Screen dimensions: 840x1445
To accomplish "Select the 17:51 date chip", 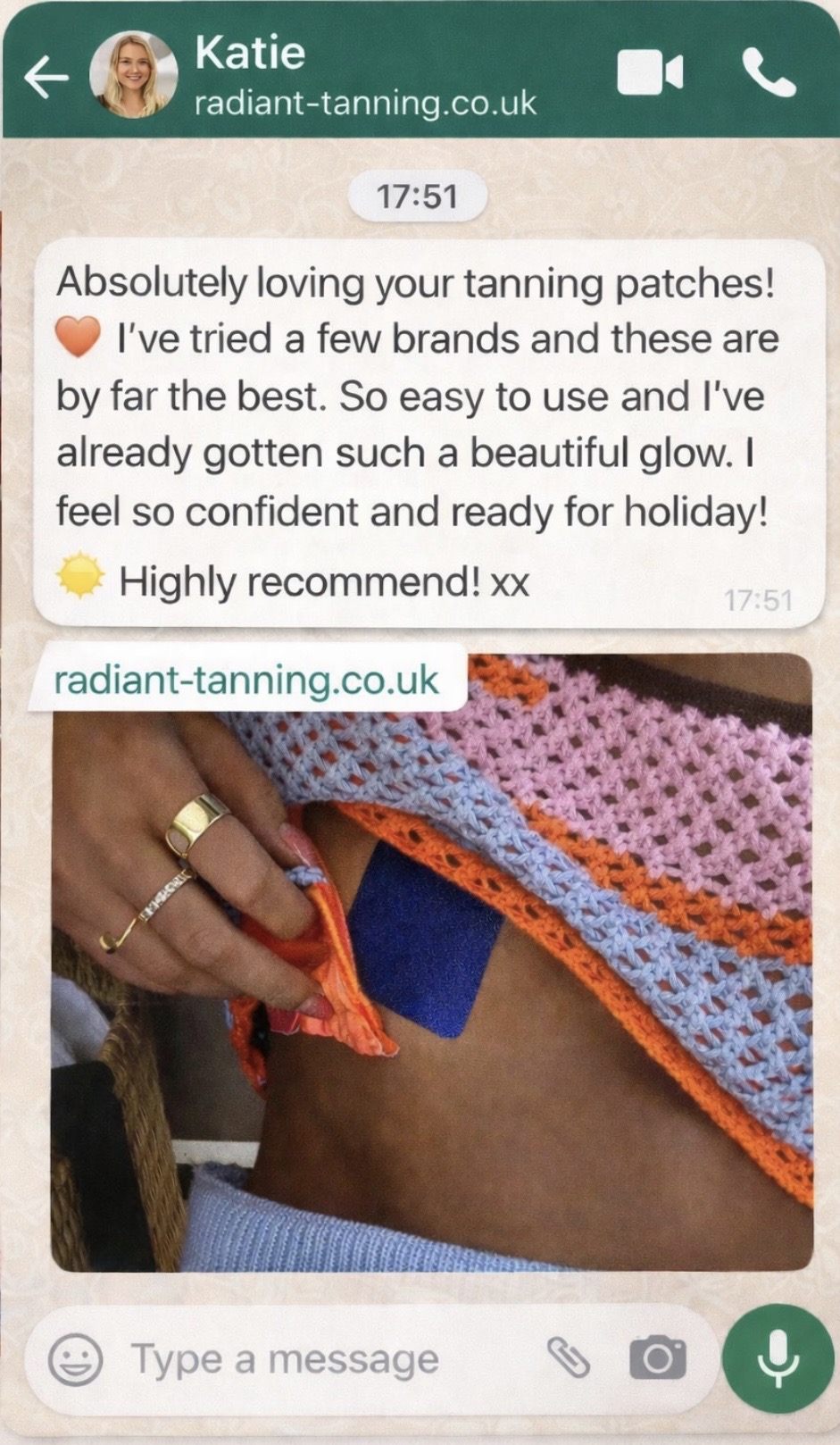I will pos(417,196).
